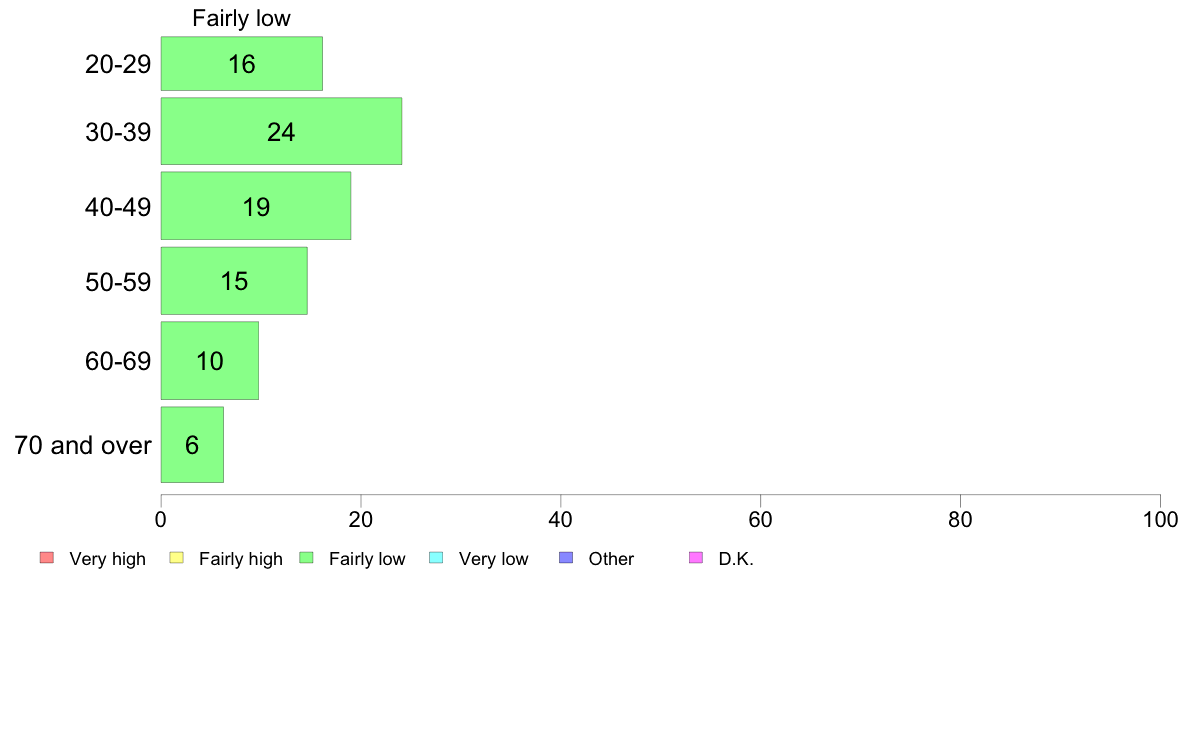Select the 40 tick label on axis

point(561,519)
